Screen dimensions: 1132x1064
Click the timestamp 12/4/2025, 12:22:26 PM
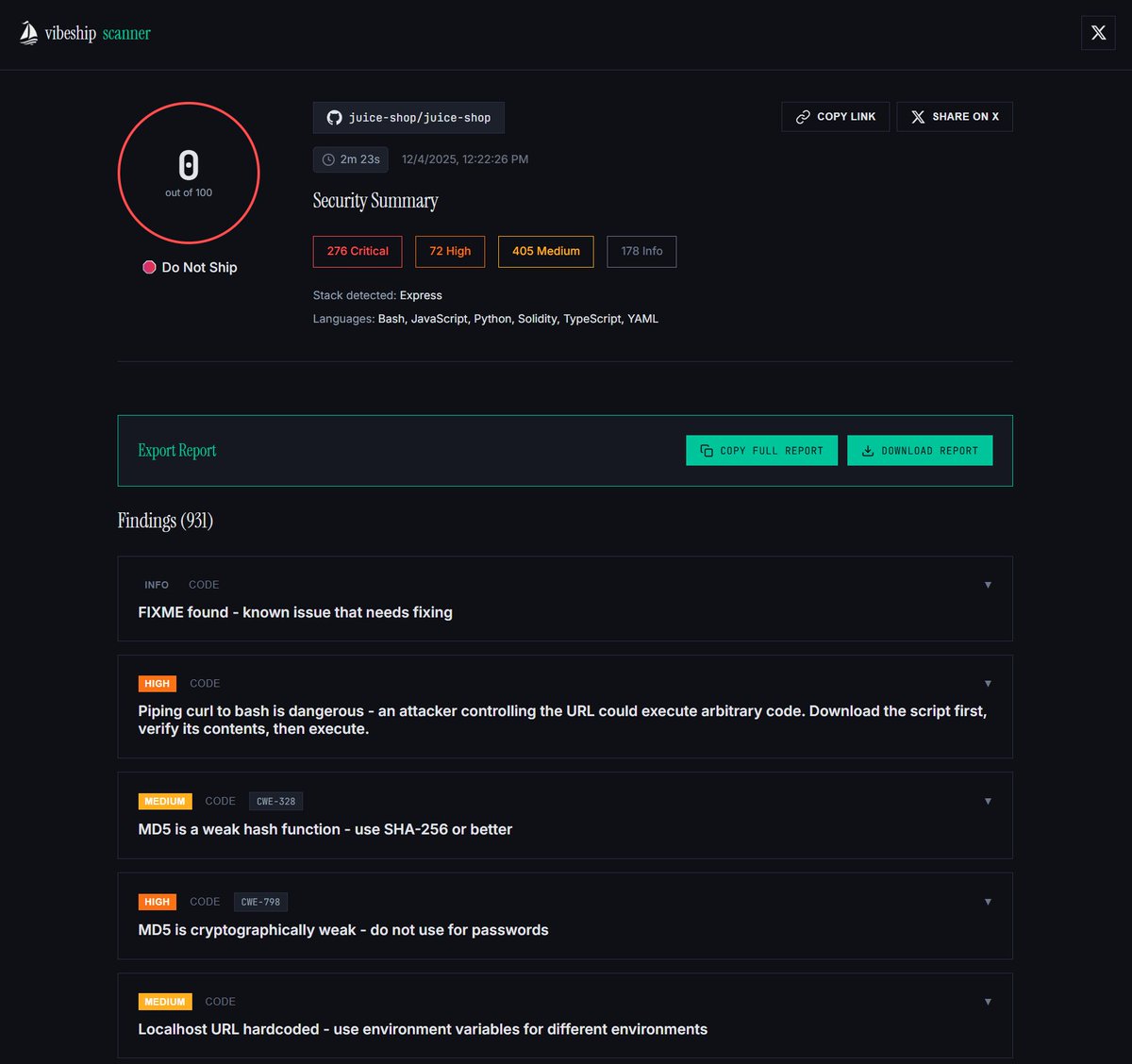(x=465, y=159)
